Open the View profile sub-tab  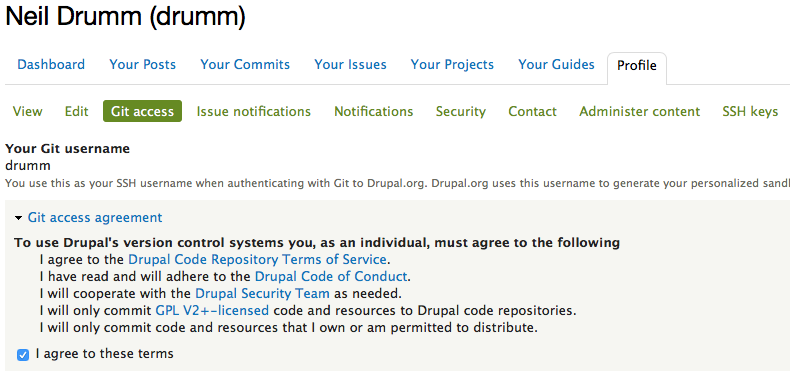[x=27, y=111]
